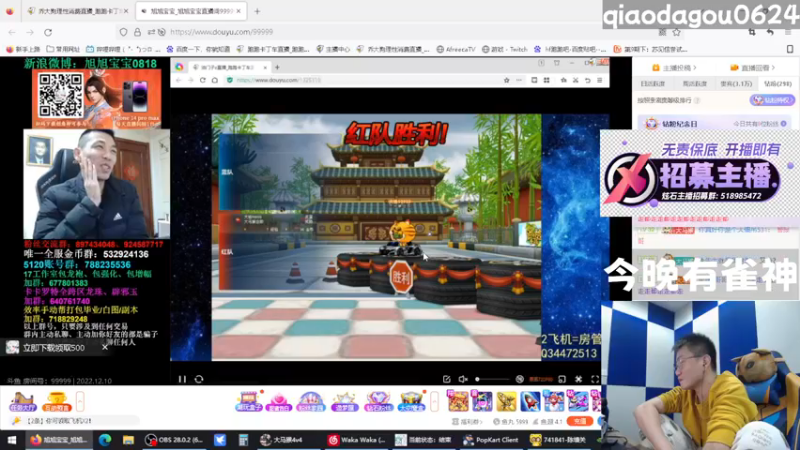Toggle the danmaku settings icon in player

[x=519, y=379]
